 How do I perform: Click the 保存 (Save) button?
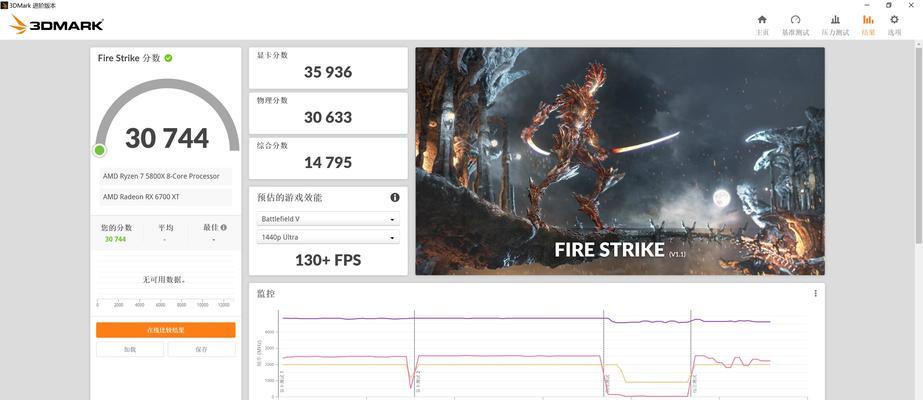coord(201,349)
